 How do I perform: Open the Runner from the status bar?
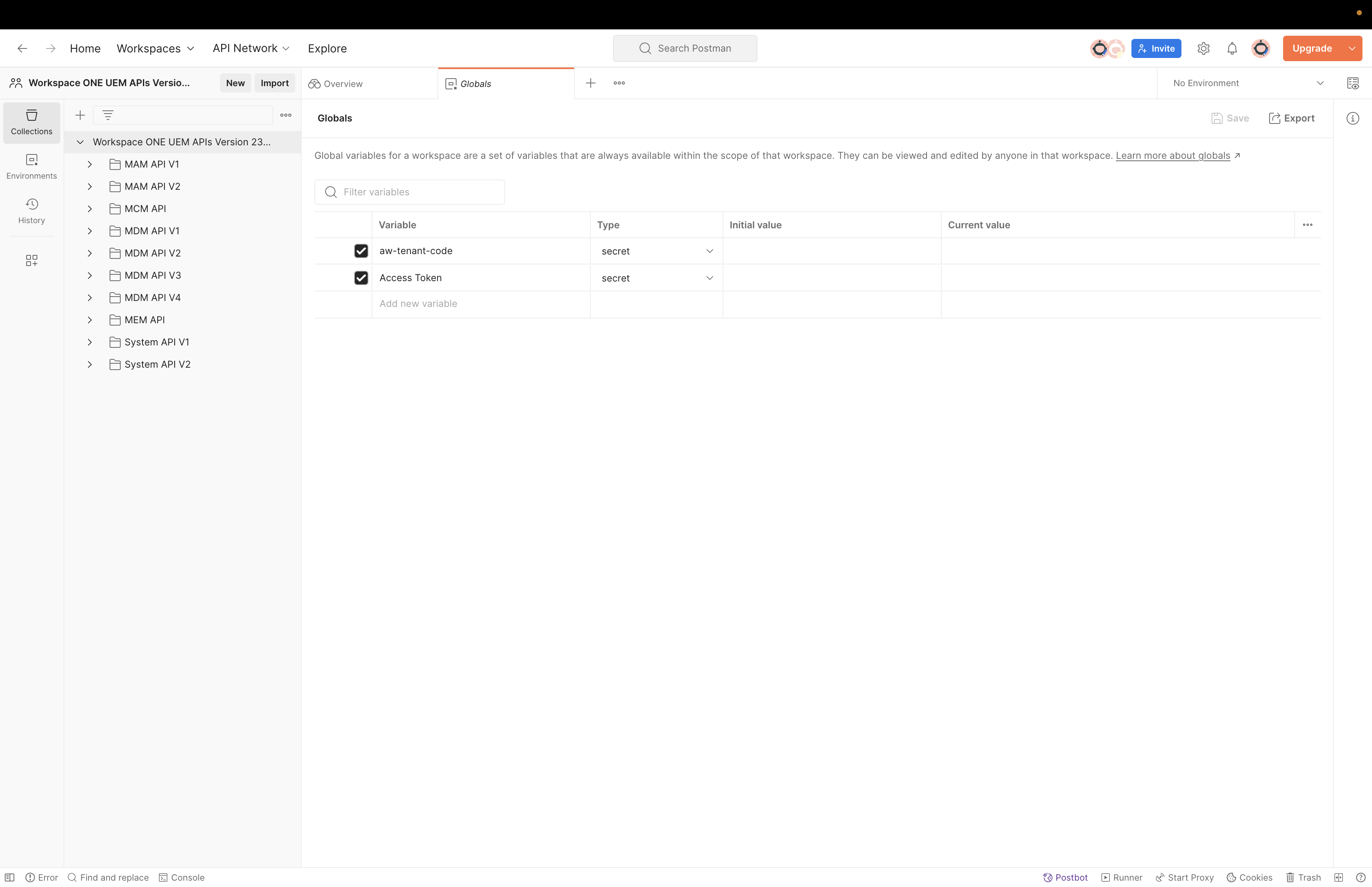[1121, 877]
